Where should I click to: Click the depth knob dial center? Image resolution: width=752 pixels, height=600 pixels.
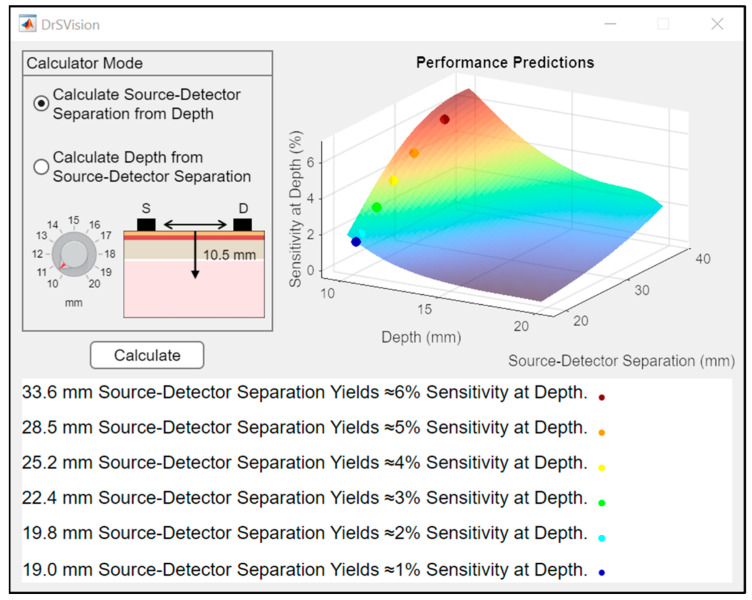click(74, 254)
